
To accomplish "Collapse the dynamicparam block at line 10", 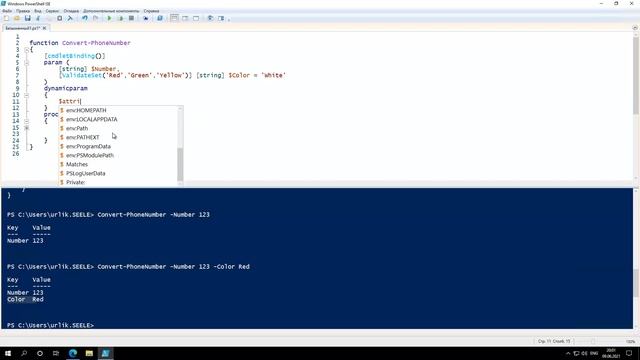I will pos(27,95).
